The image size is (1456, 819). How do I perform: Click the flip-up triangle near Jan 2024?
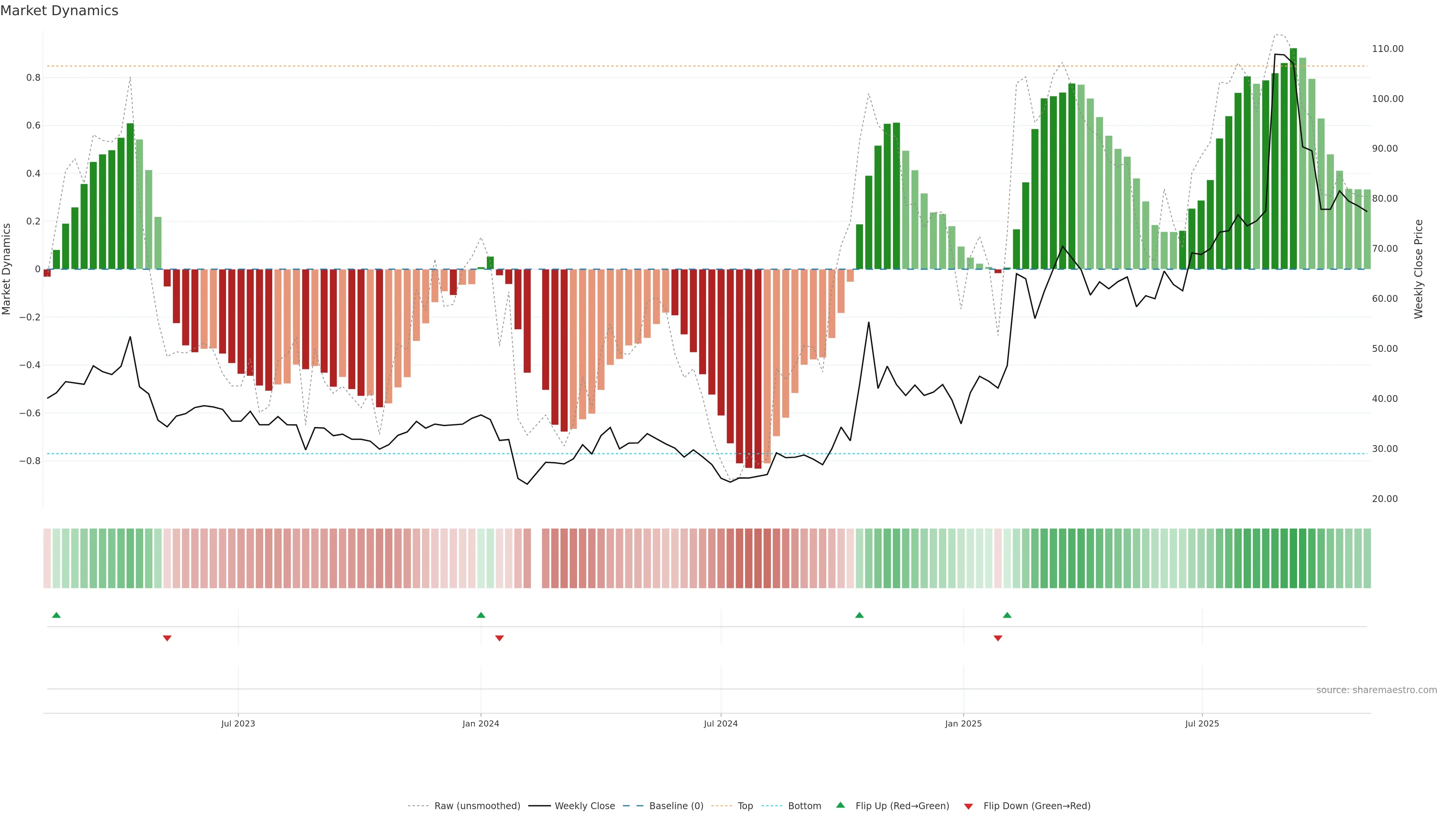pyautogui.click(x=480, y=615)
